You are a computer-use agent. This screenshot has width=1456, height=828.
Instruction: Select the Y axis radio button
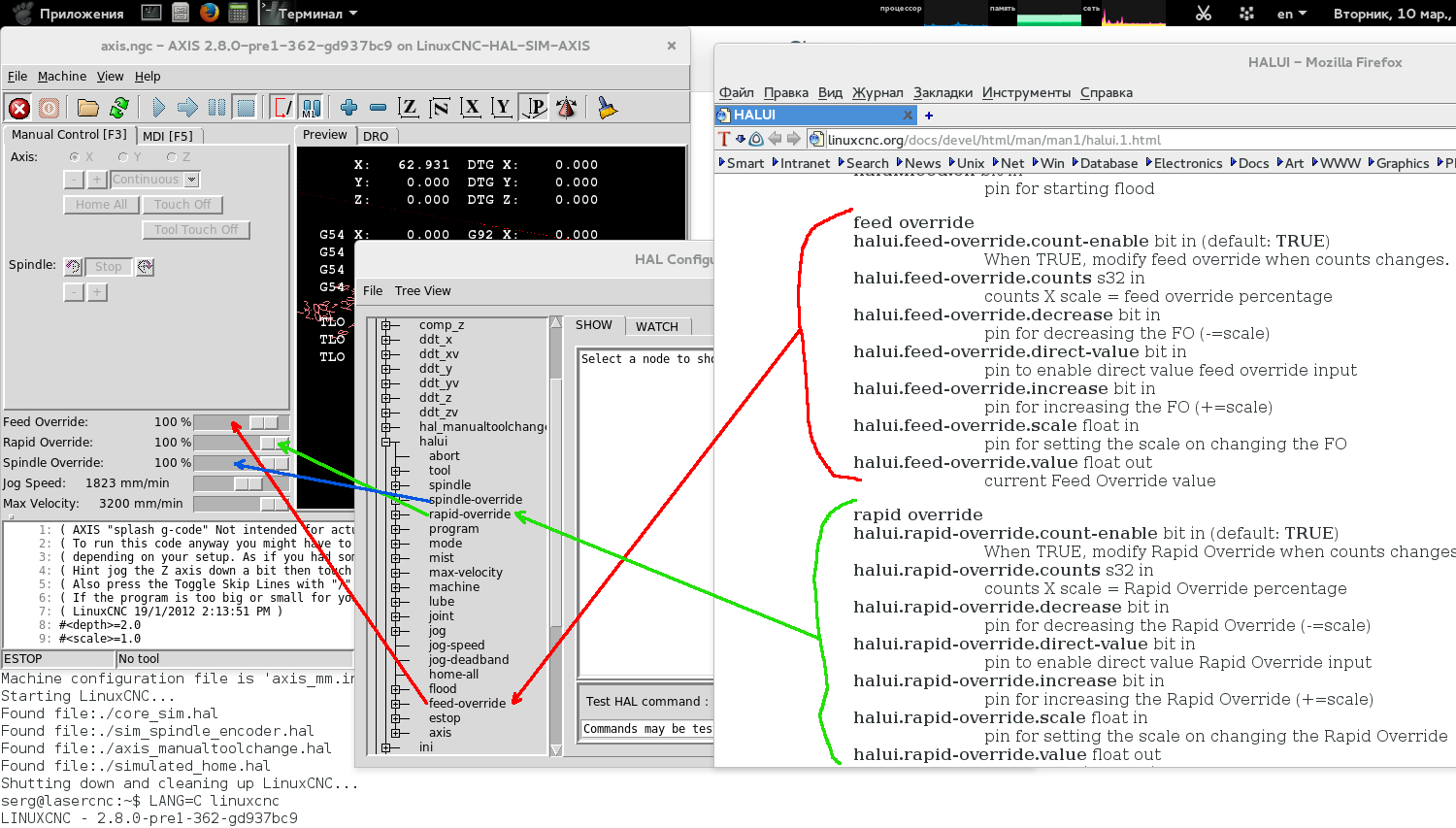(x=123, y=157)
